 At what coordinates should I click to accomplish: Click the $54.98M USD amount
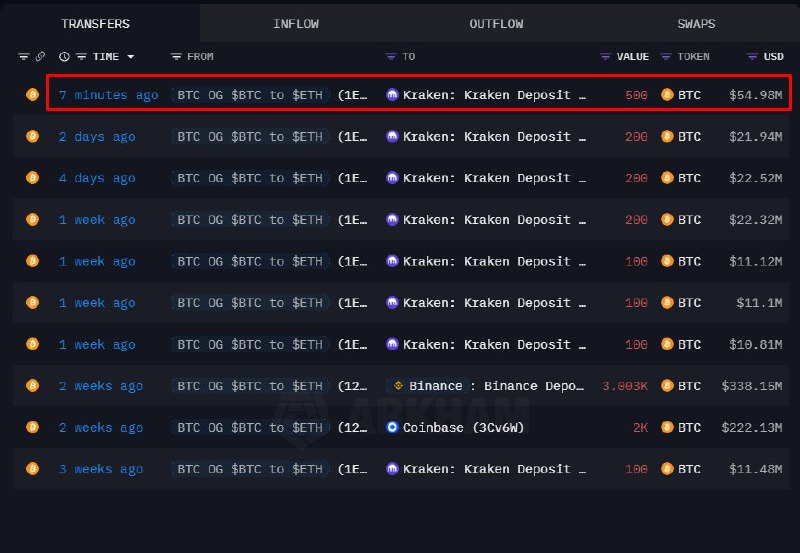pos(756,95)
